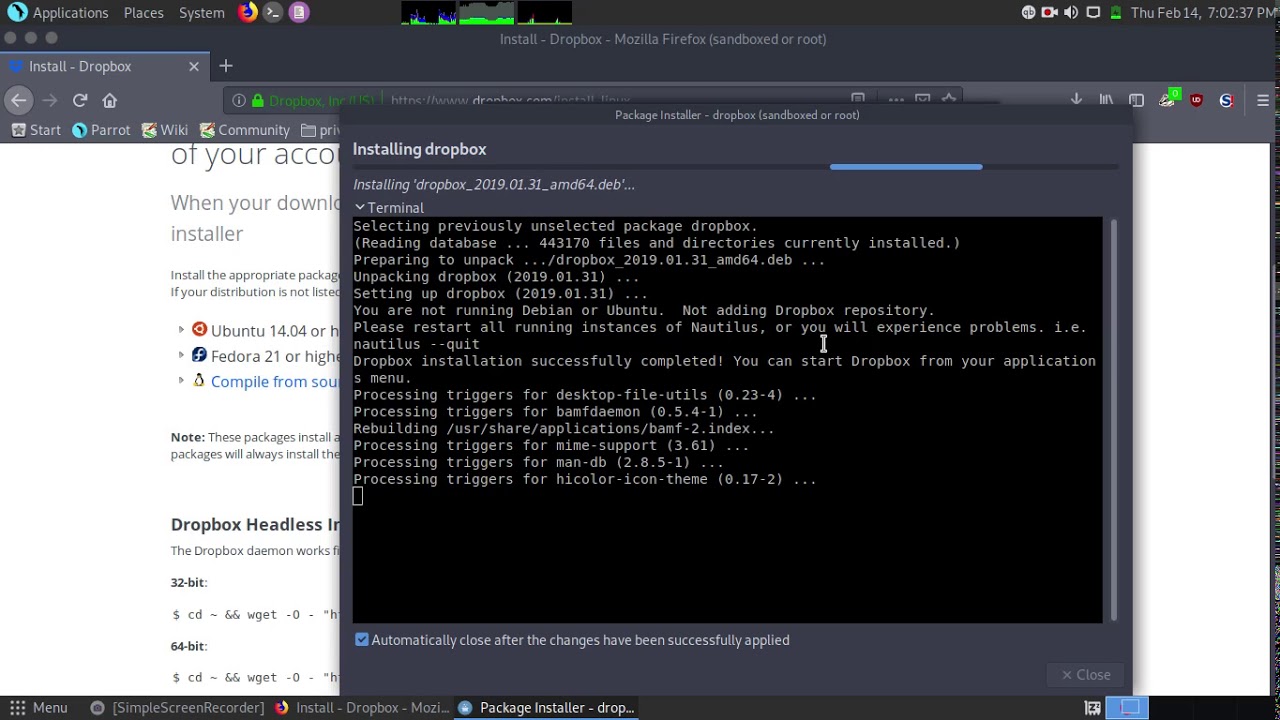Image resolution: width=1280 pixels, height=720 pixels.
Task: Click the extension icon with green badge
Action: click(1168, 99)
